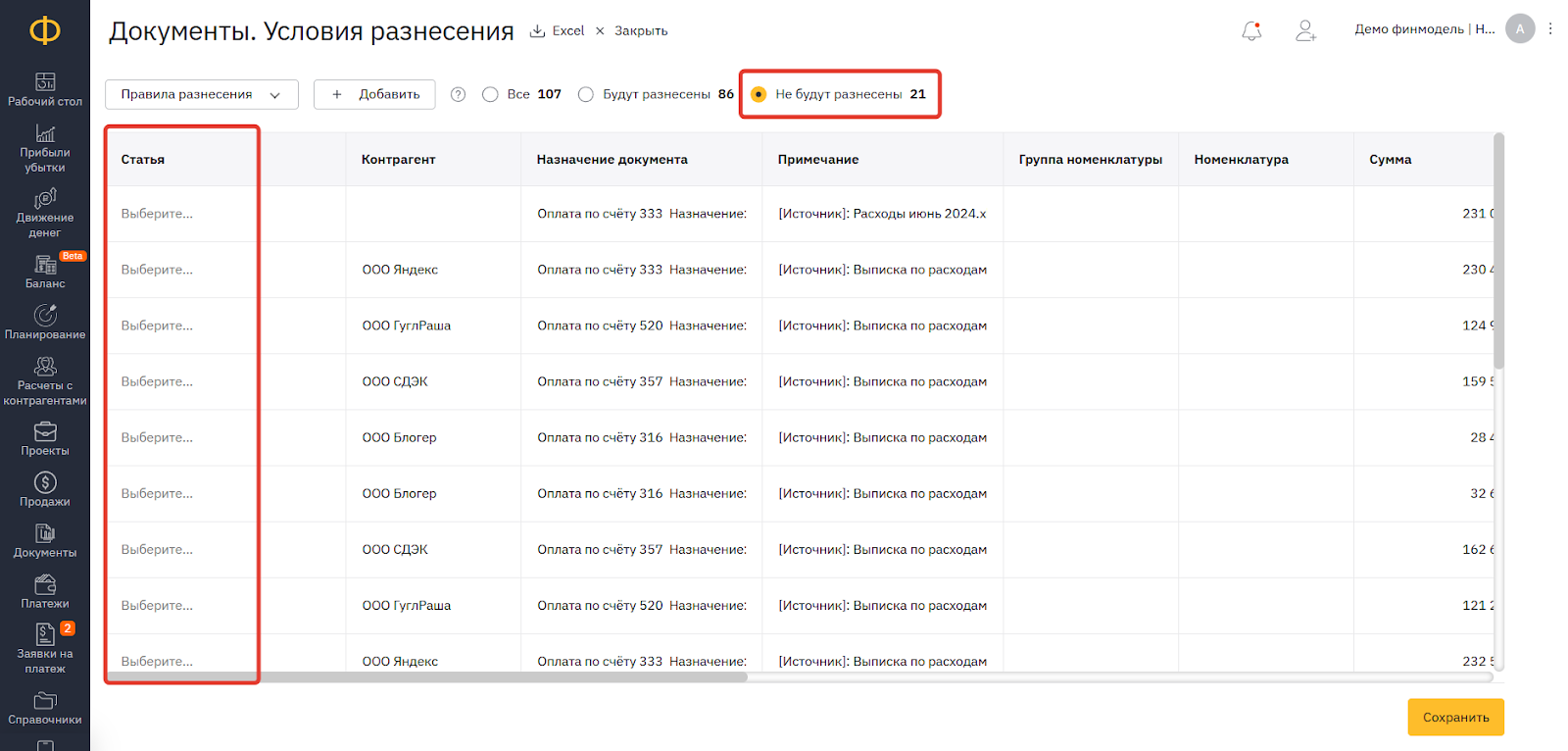Choose Не будут разнесены 21 option

point(759,94)
